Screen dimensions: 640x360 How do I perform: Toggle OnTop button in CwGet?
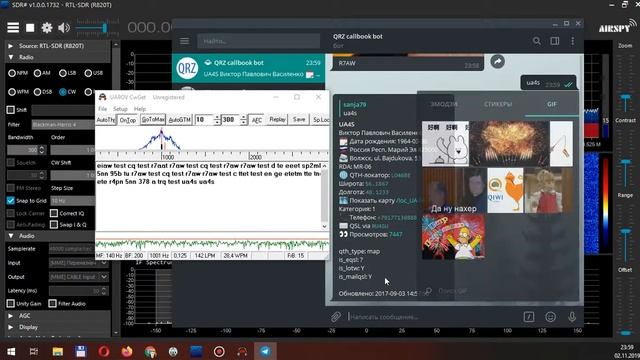(x=128, y=120)
